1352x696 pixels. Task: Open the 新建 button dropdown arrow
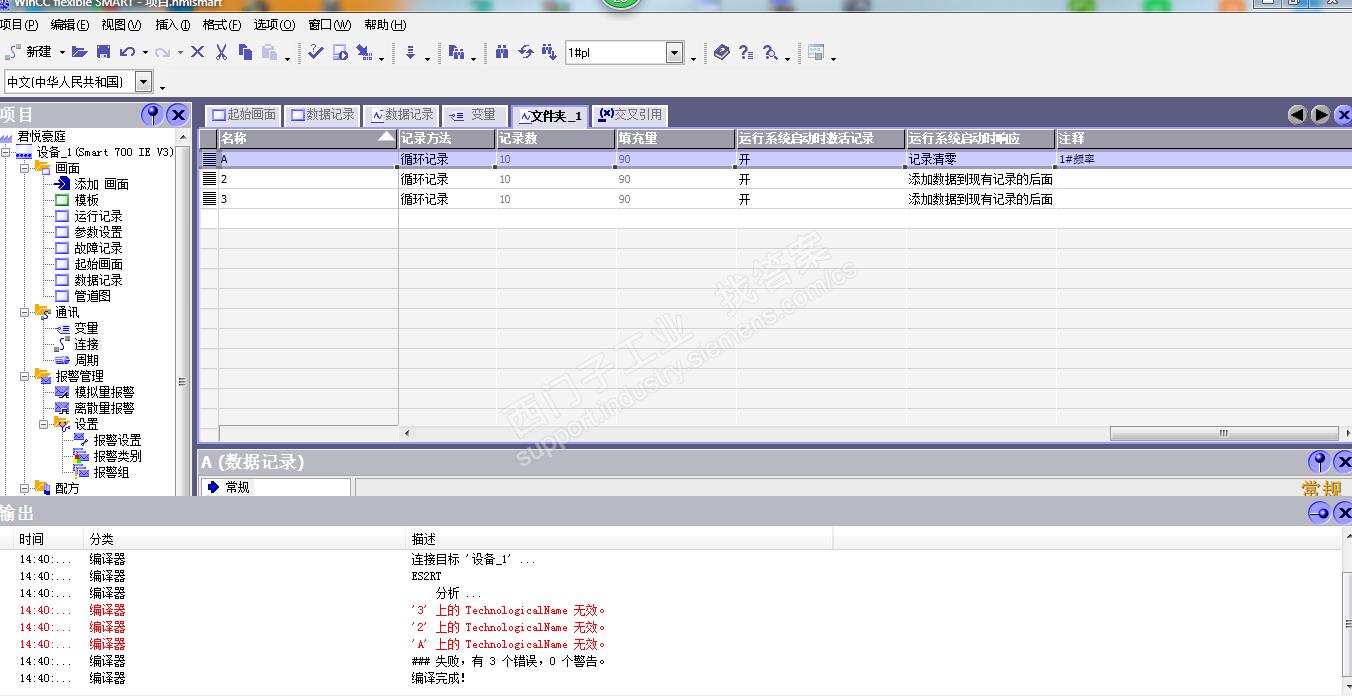click(x=62, y=52)
